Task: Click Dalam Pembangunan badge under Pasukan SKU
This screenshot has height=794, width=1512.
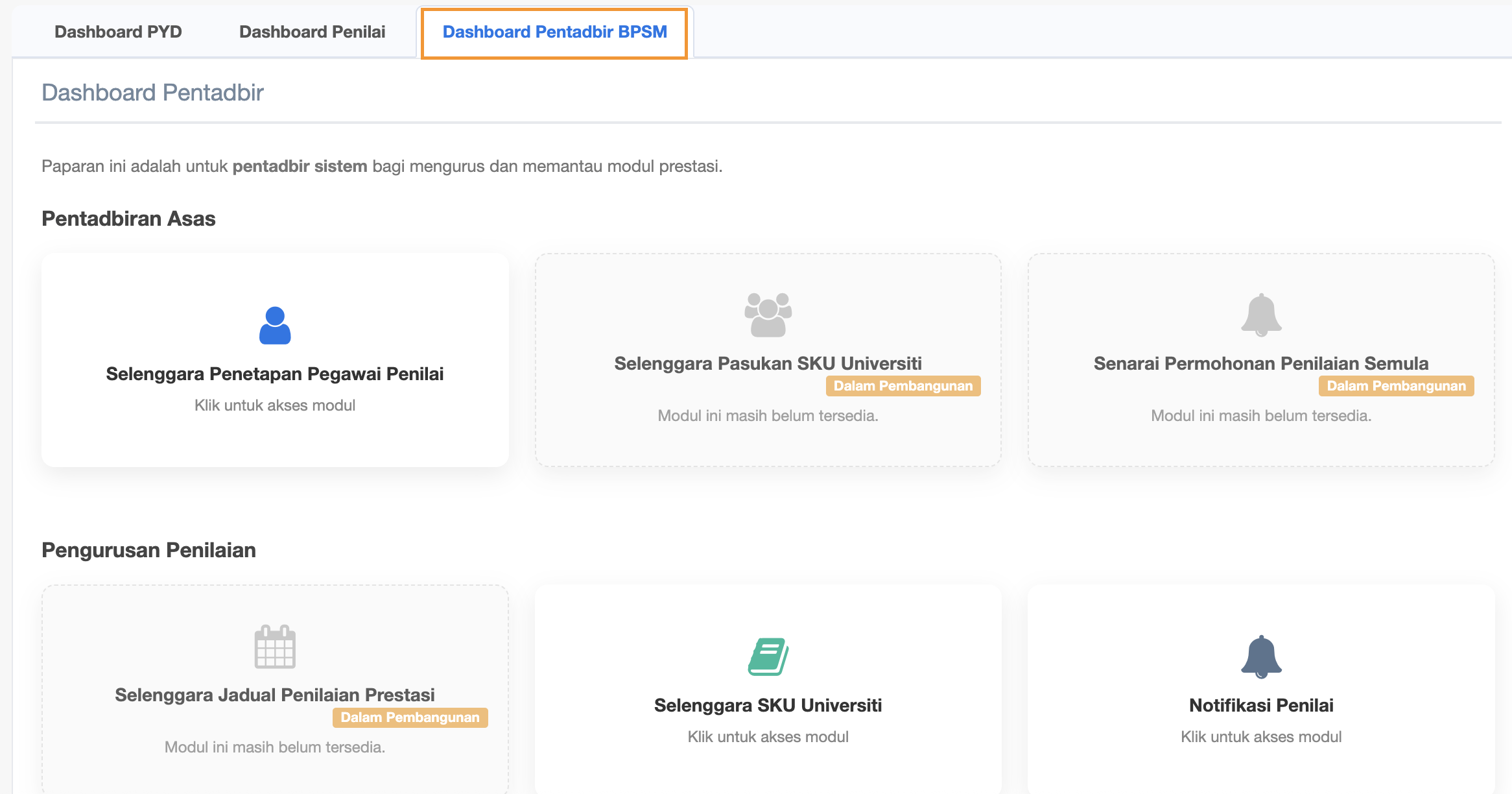Action: click(x=903, y=386)
